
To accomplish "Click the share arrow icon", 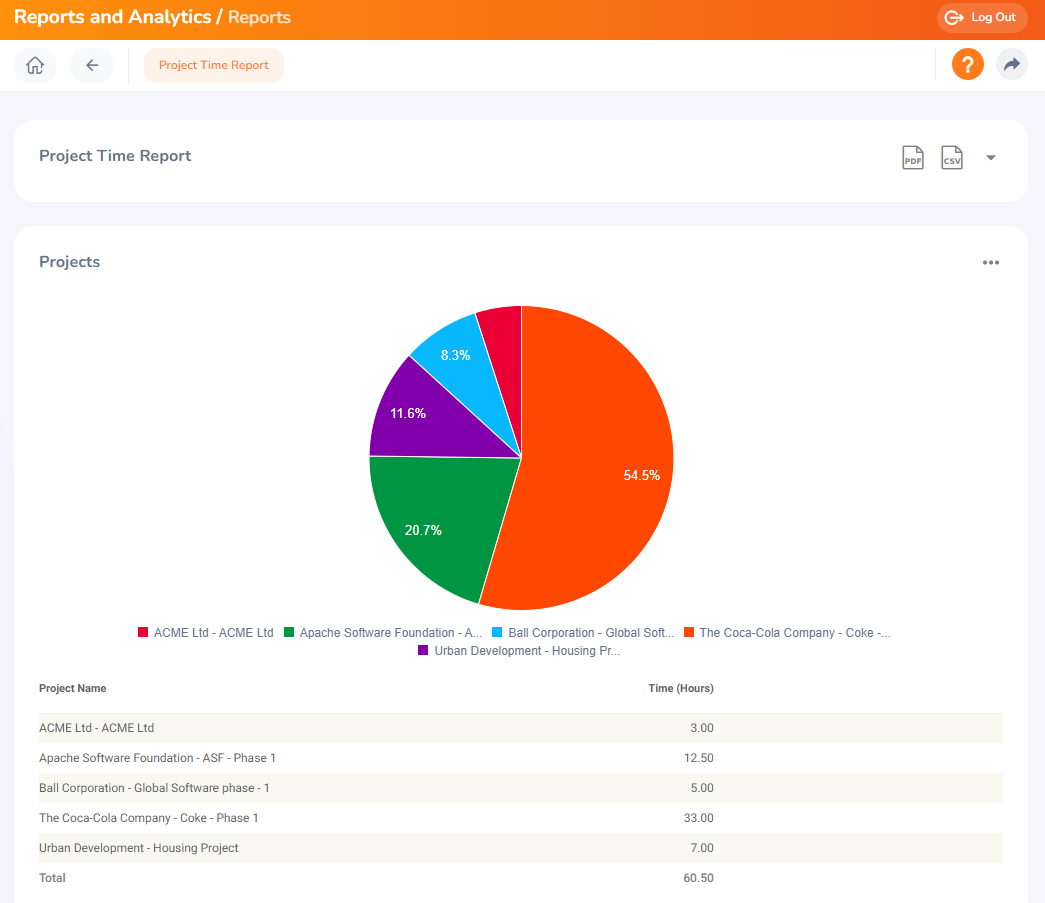I will tap(1012, 65).
